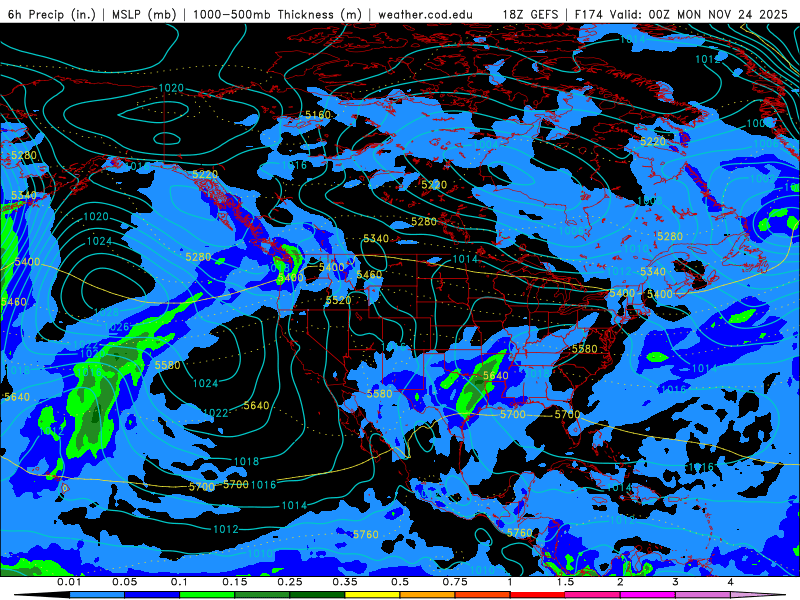Click the medium green 0.15 inch legend swatch
The height and width of the screenshot is (600, 800).
262,595
